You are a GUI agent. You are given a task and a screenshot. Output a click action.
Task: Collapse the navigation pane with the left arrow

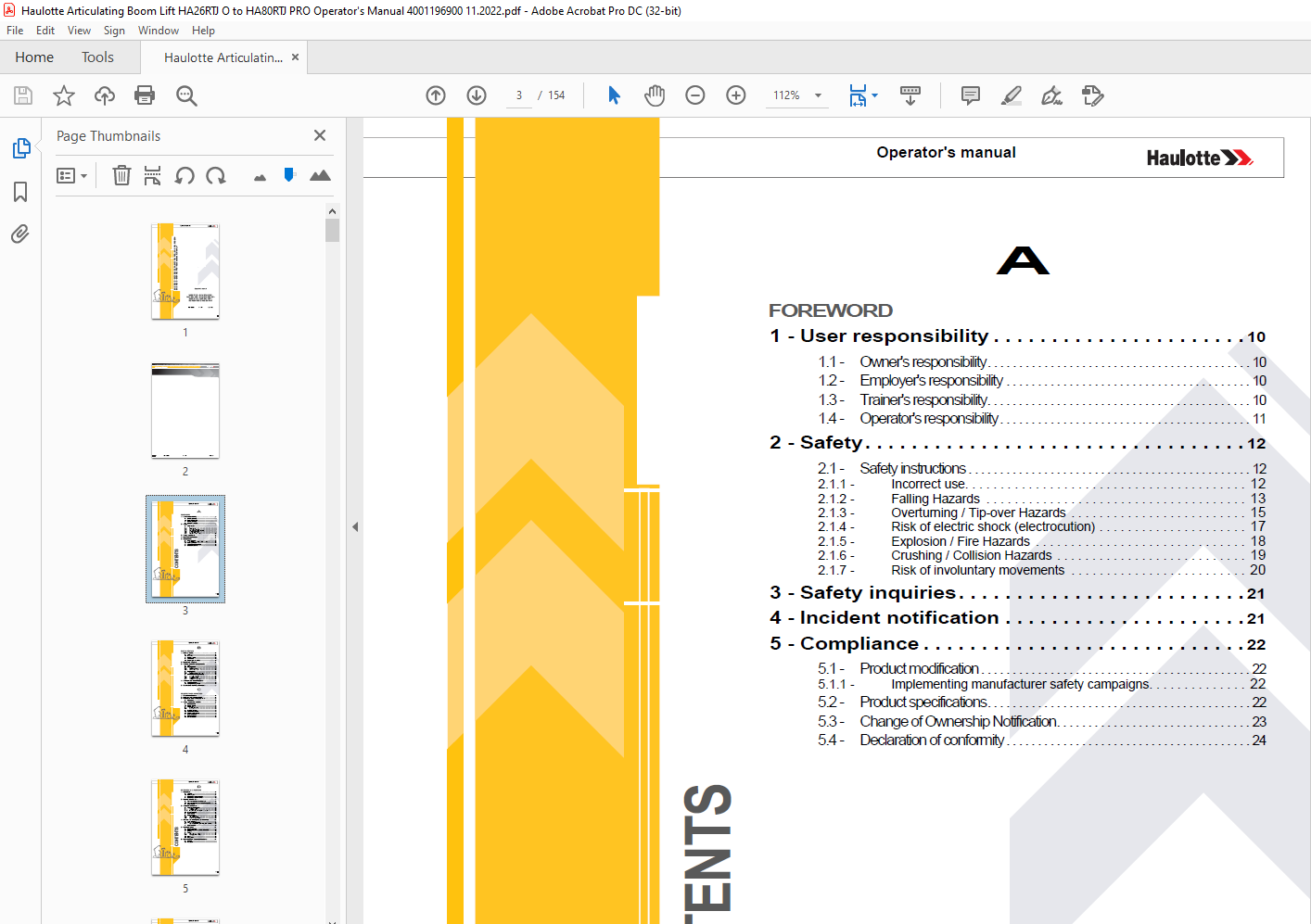(x=355, y=526)
